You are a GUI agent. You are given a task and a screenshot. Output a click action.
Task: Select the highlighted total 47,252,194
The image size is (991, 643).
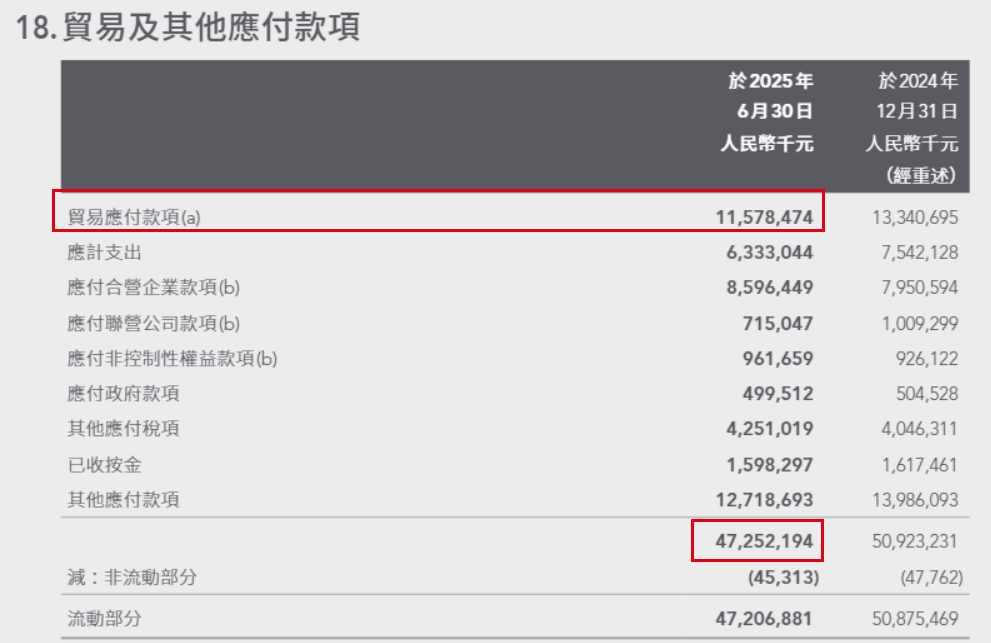click(763, 541)
